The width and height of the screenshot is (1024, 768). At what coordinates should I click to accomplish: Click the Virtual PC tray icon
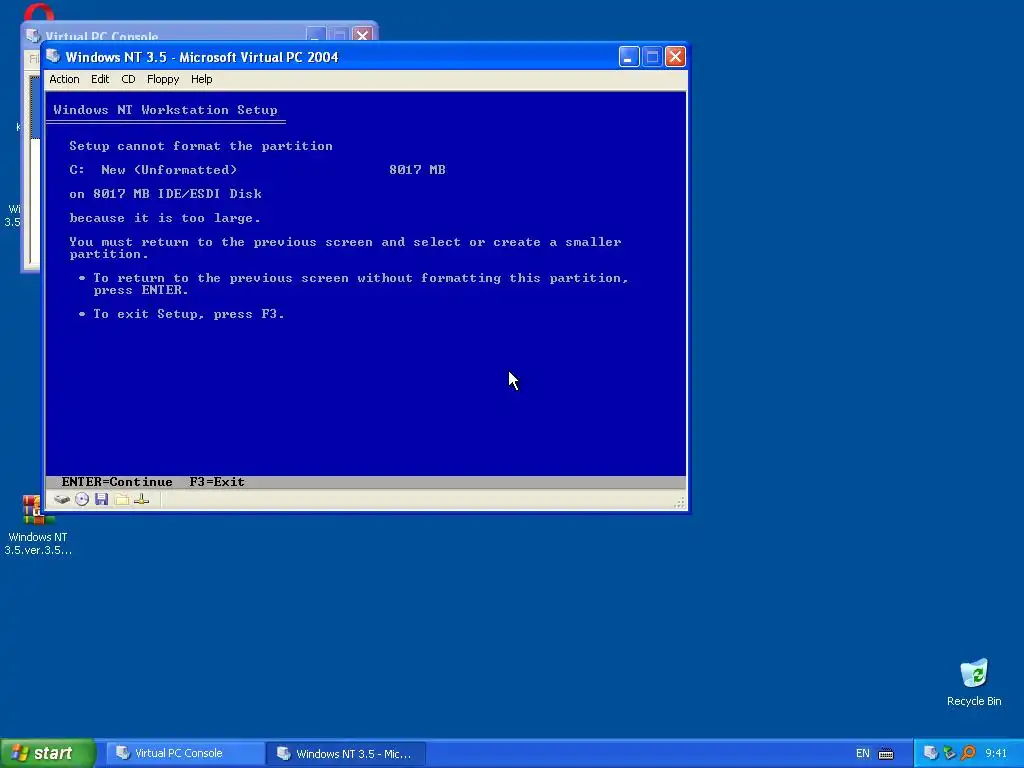[931, 753]
